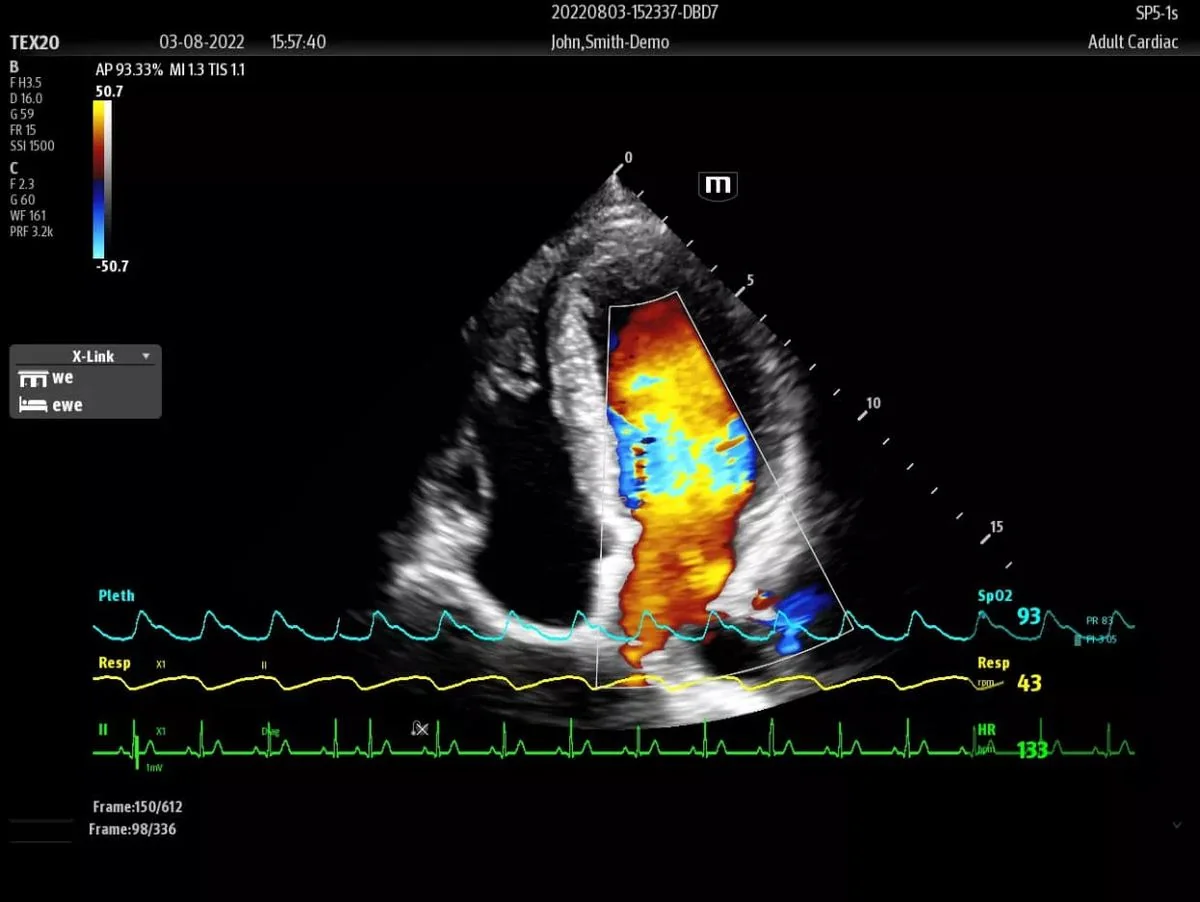This screenshot has height=902, width=1200.
Task: Click depth scale marker '15'
Action: pyautogui.click(x=996, y=527)
